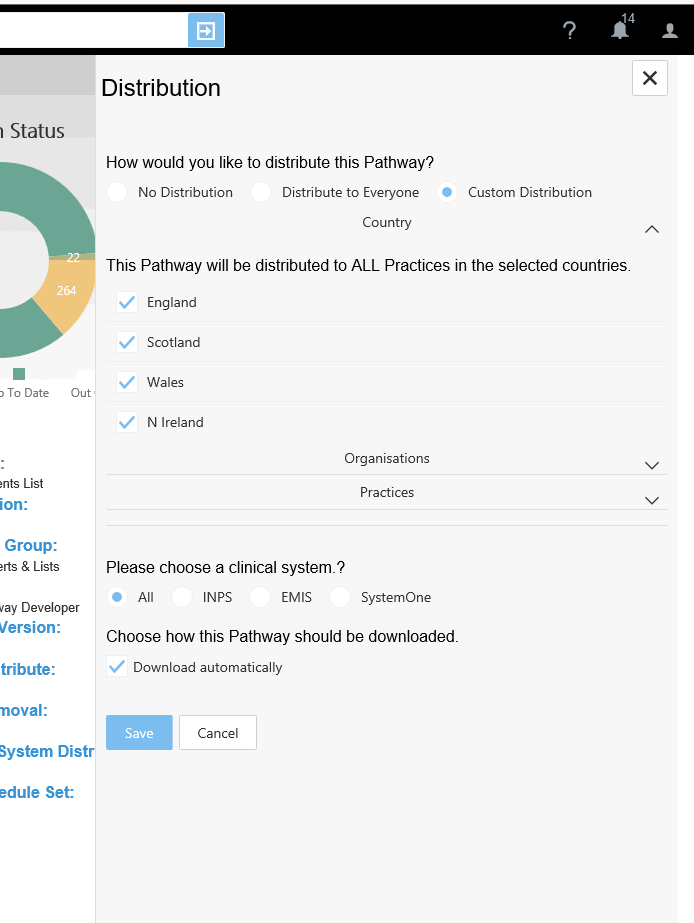Viewport: 694px width, 923px height.
Task: Select Distribute to Everyone radio button
Action: (x=262, y=192)
